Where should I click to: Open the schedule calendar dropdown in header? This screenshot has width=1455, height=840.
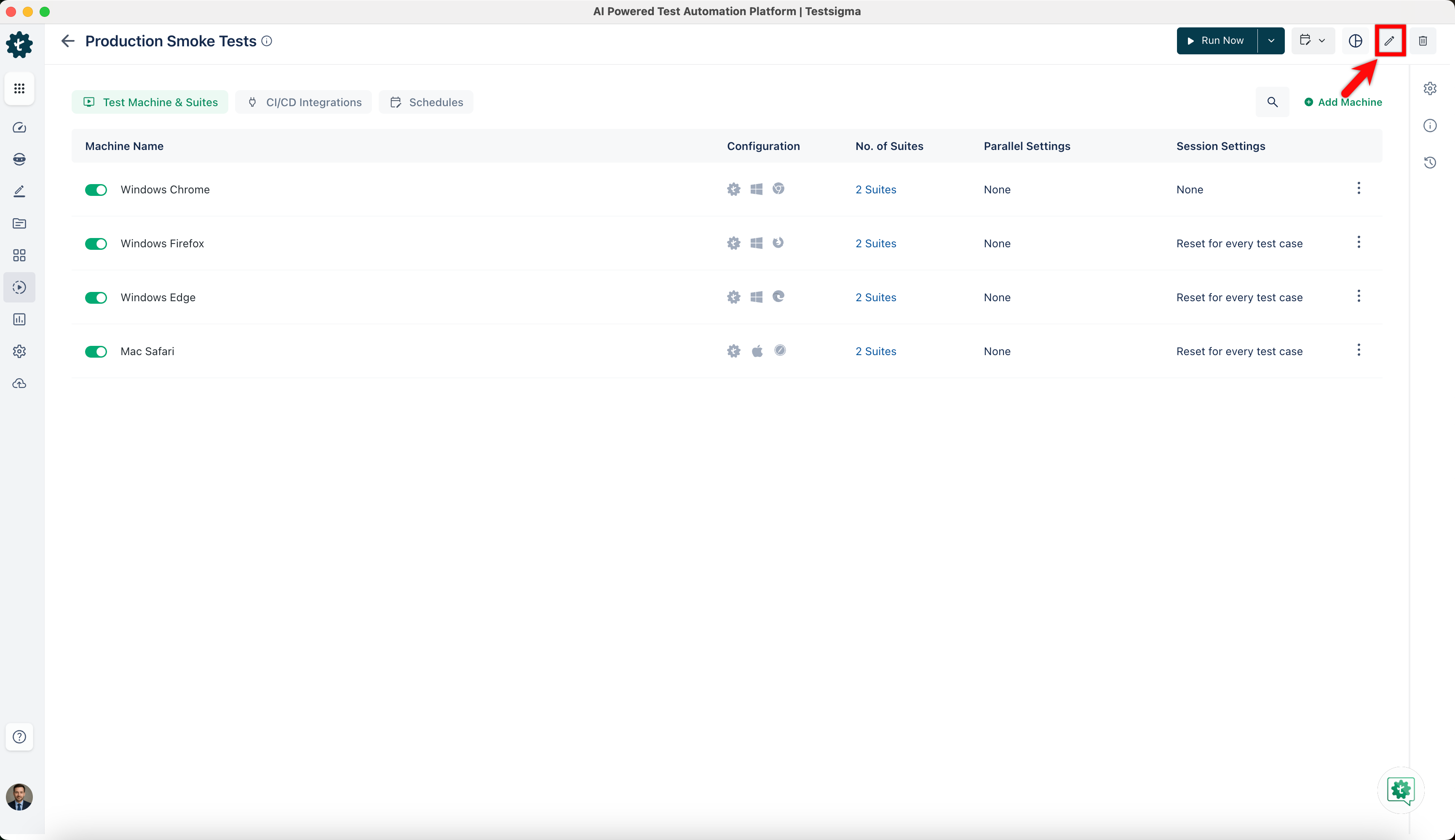pos(1313,41)
